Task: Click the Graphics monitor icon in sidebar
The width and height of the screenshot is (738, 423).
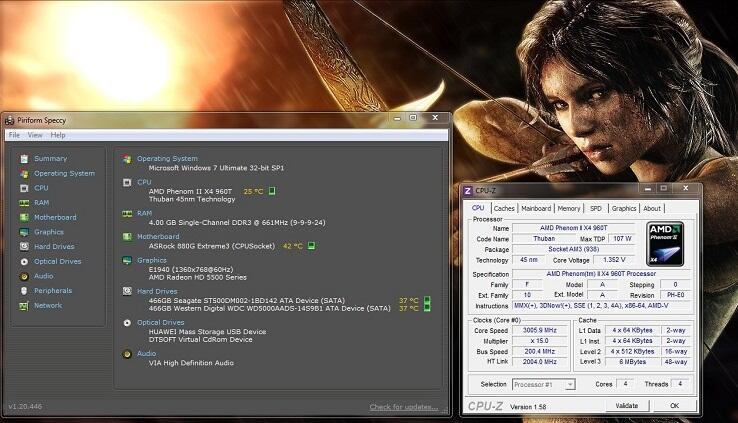Action: click(x=24, y=232)
